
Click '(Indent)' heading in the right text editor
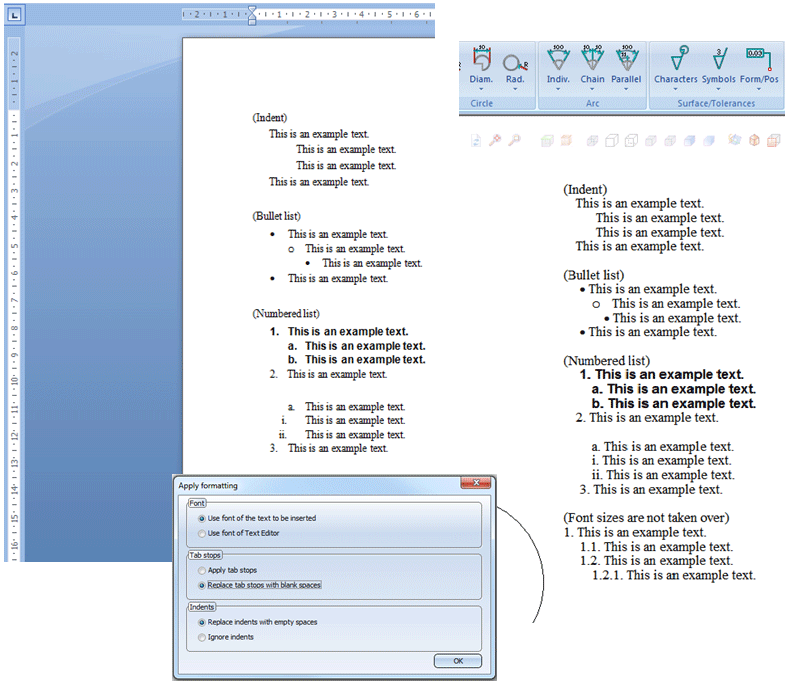585,190
